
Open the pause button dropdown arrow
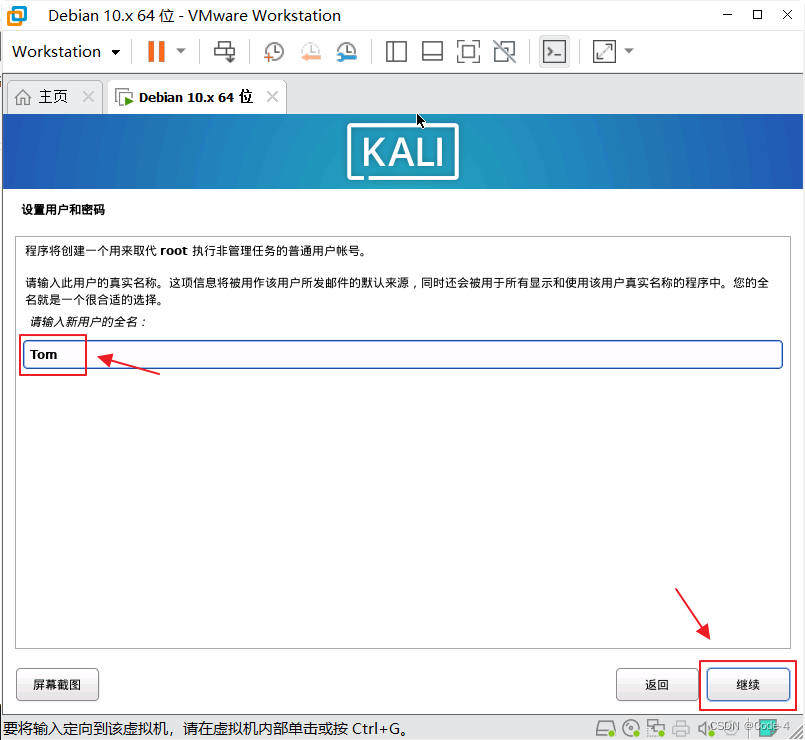[181, 51]
